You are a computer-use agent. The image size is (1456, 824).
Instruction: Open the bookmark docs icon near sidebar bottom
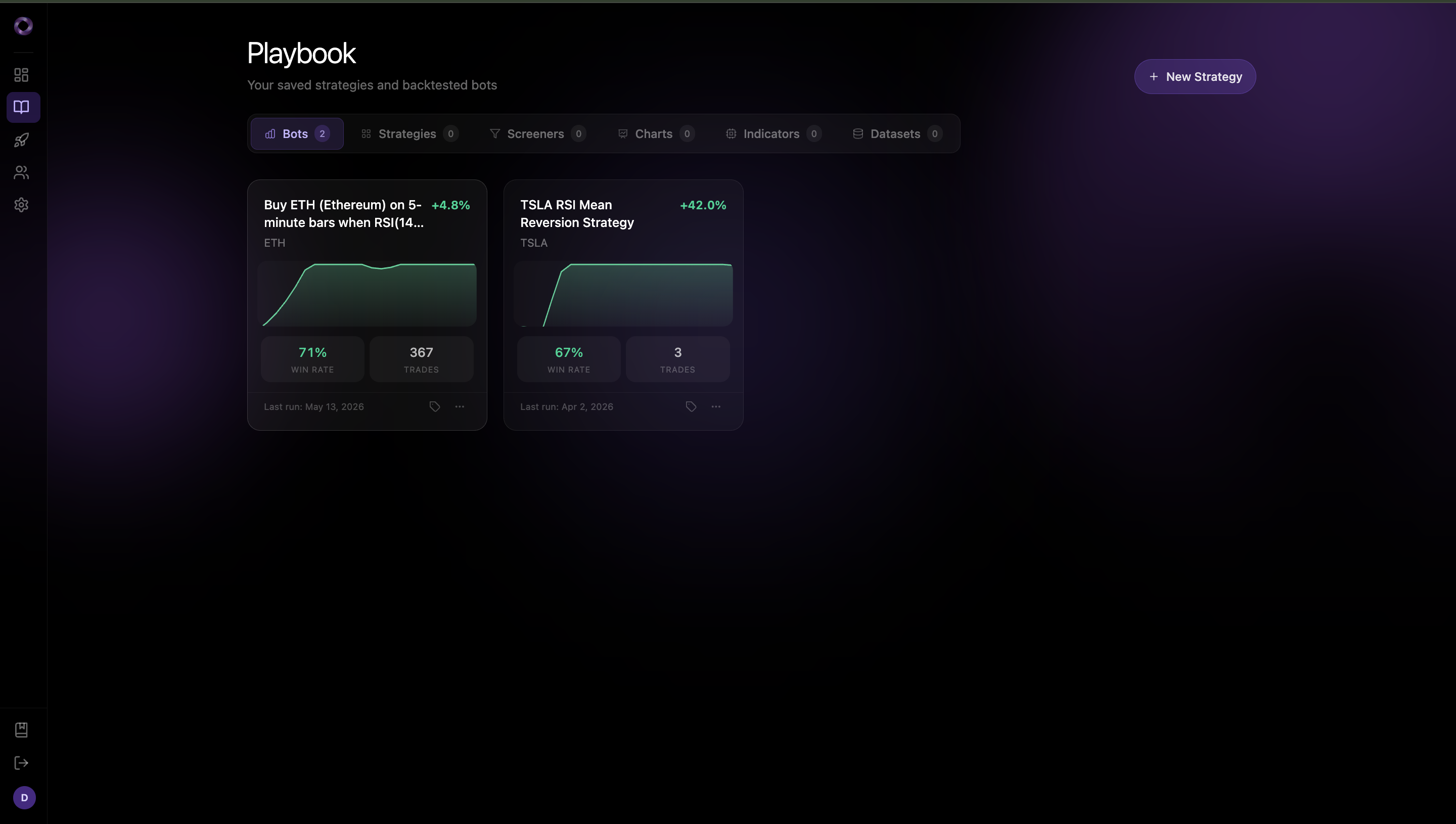pyautogui.click(x=22, y=729)
